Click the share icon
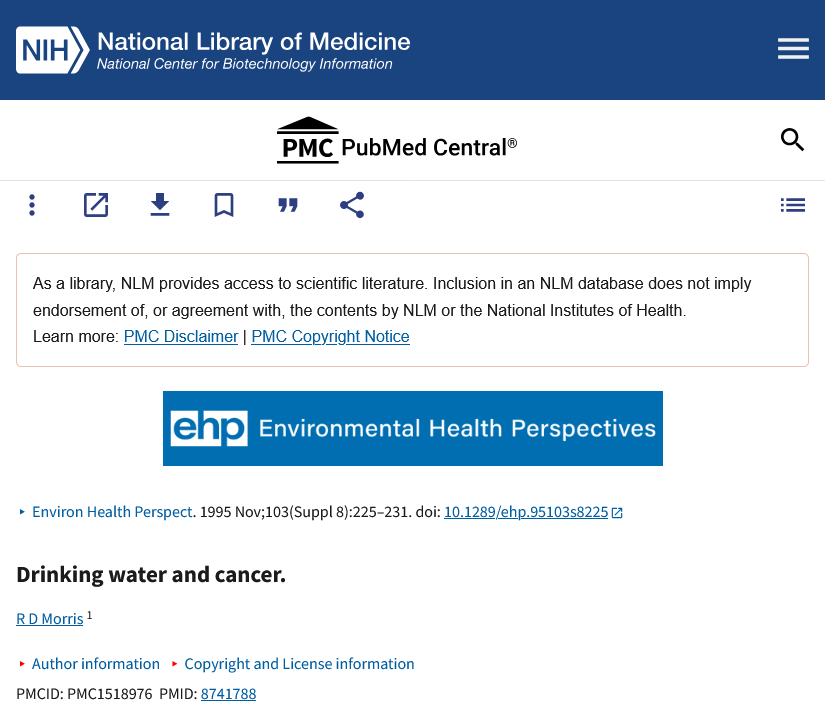Image resolution: width=825 pixels, height=727 pixels. tap(352, 205)
